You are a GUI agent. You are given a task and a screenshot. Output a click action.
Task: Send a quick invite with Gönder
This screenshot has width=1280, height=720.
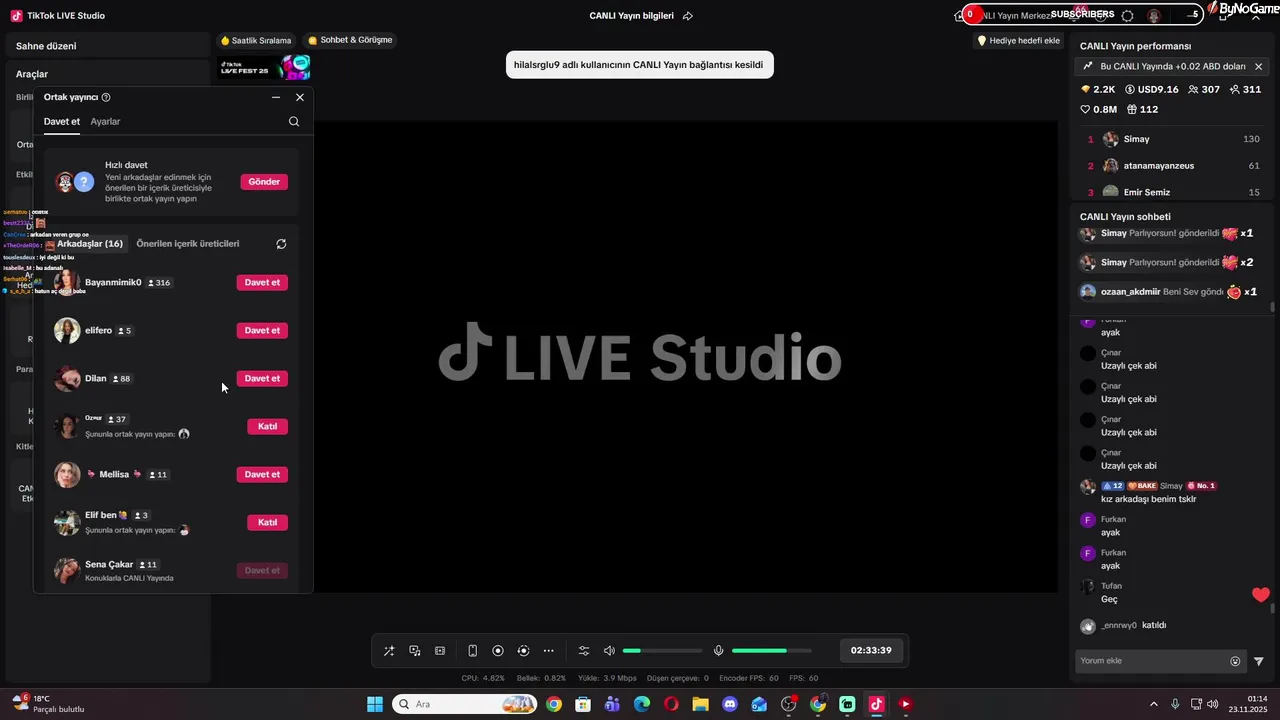point(264,182)
